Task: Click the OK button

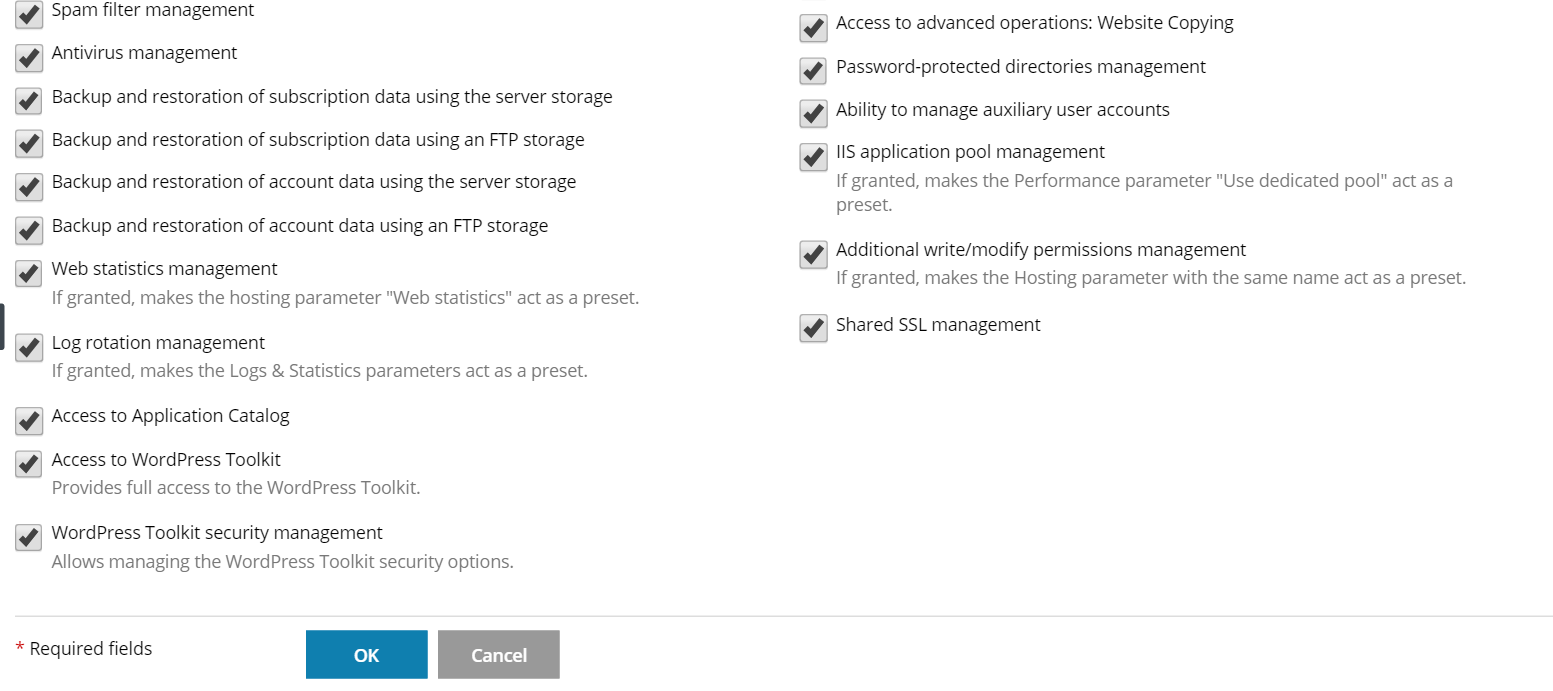Action: (366, 655)
